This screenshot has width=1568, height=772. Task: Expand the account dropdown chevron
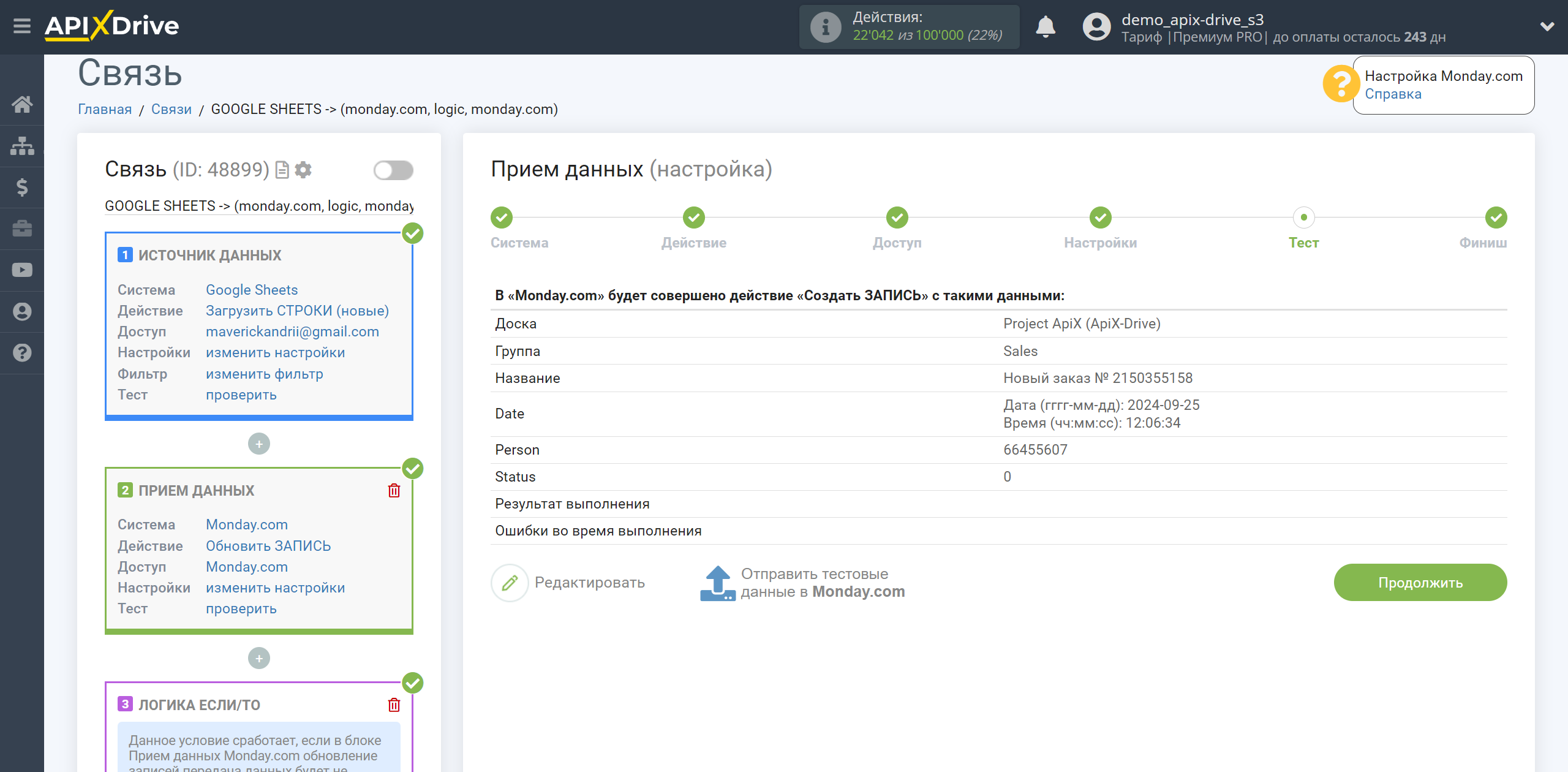click(x=1547, y=26)
